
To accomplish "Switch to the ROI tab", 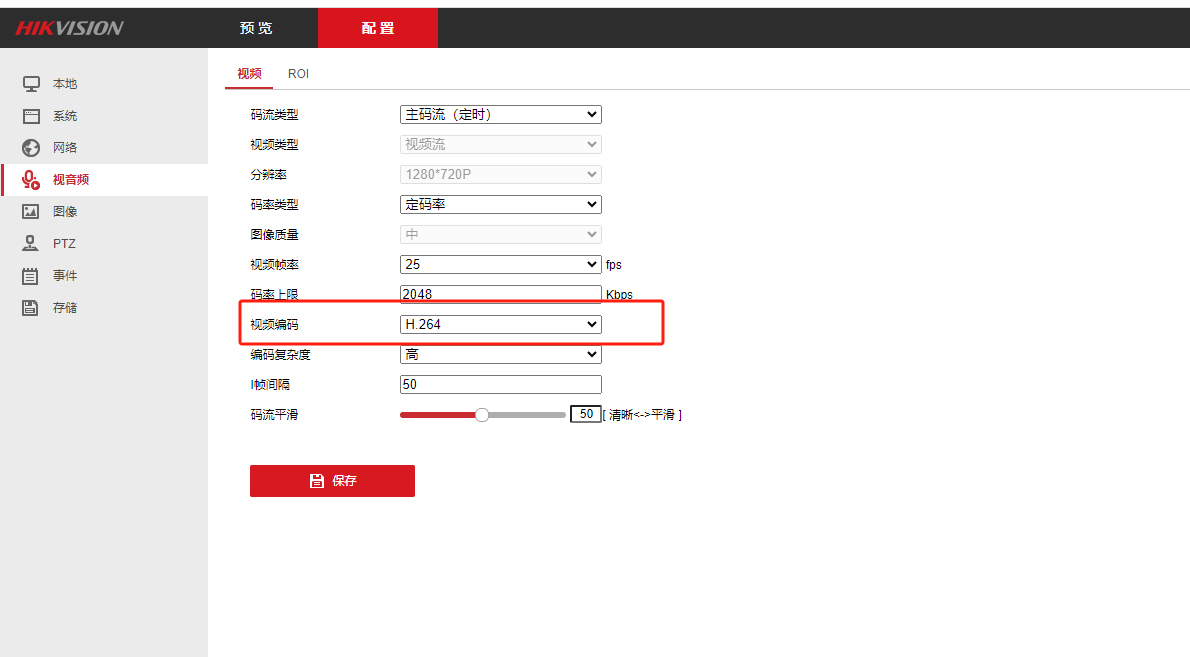I will (298, 74).
